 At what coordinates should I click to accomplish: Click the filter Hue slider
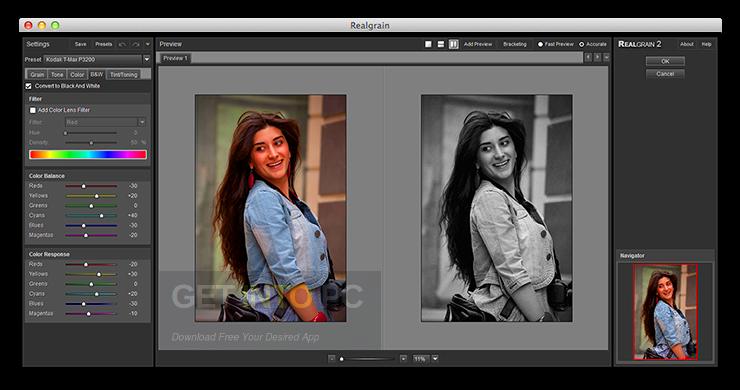point(91,133)
